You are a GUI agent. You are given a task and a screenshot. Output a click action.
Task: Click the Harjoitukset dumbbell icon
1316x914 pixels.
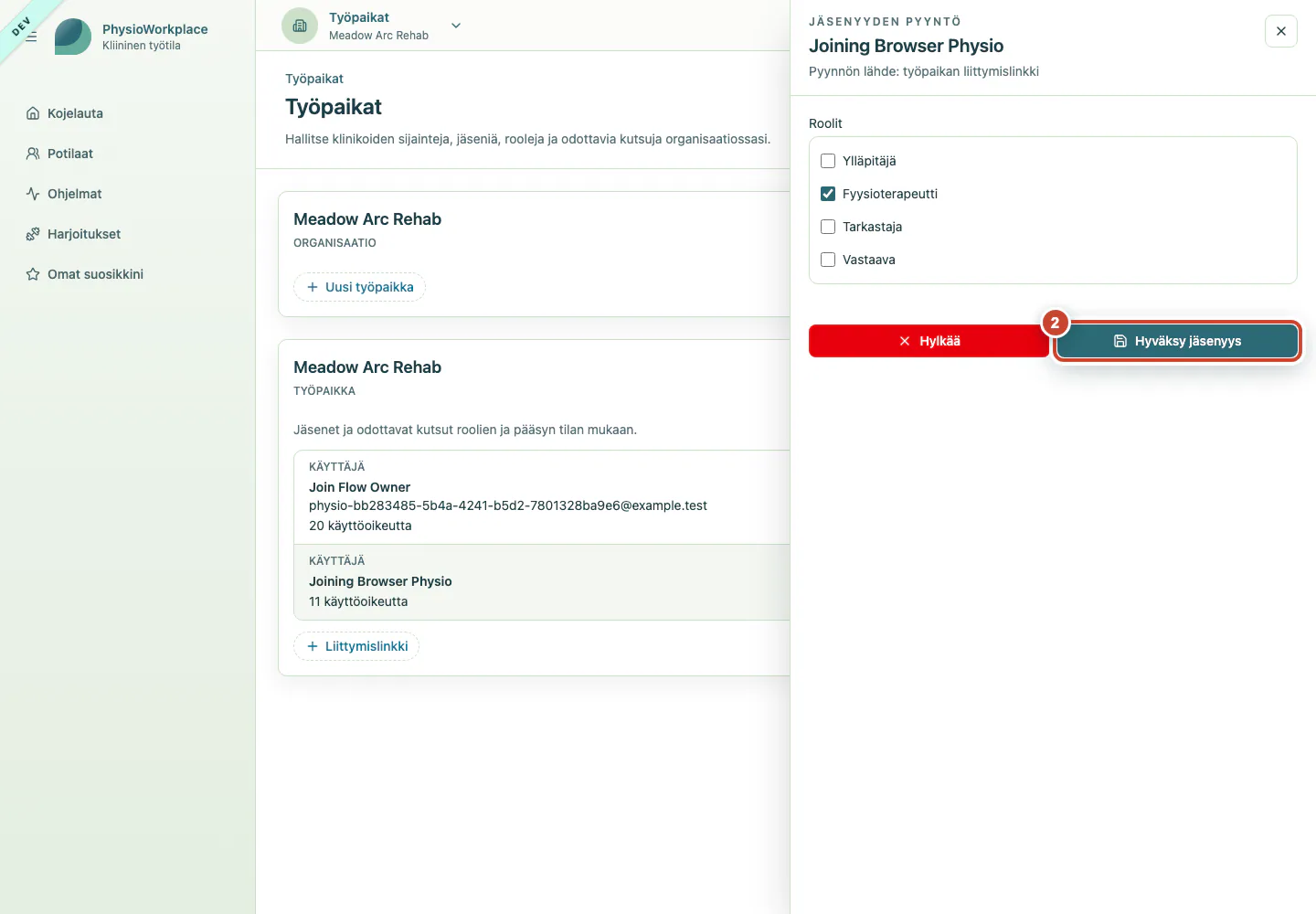33,234
